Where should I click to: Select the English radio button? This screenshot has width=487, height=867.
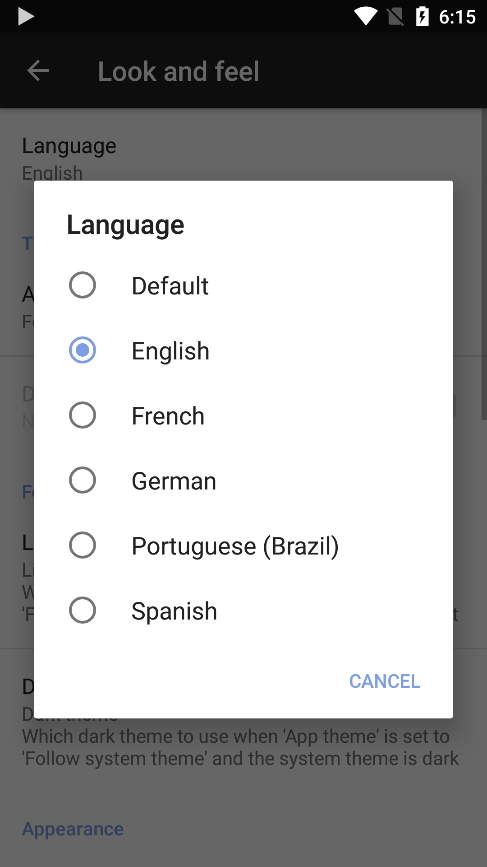pyautogui.click(x=82, y=351)
